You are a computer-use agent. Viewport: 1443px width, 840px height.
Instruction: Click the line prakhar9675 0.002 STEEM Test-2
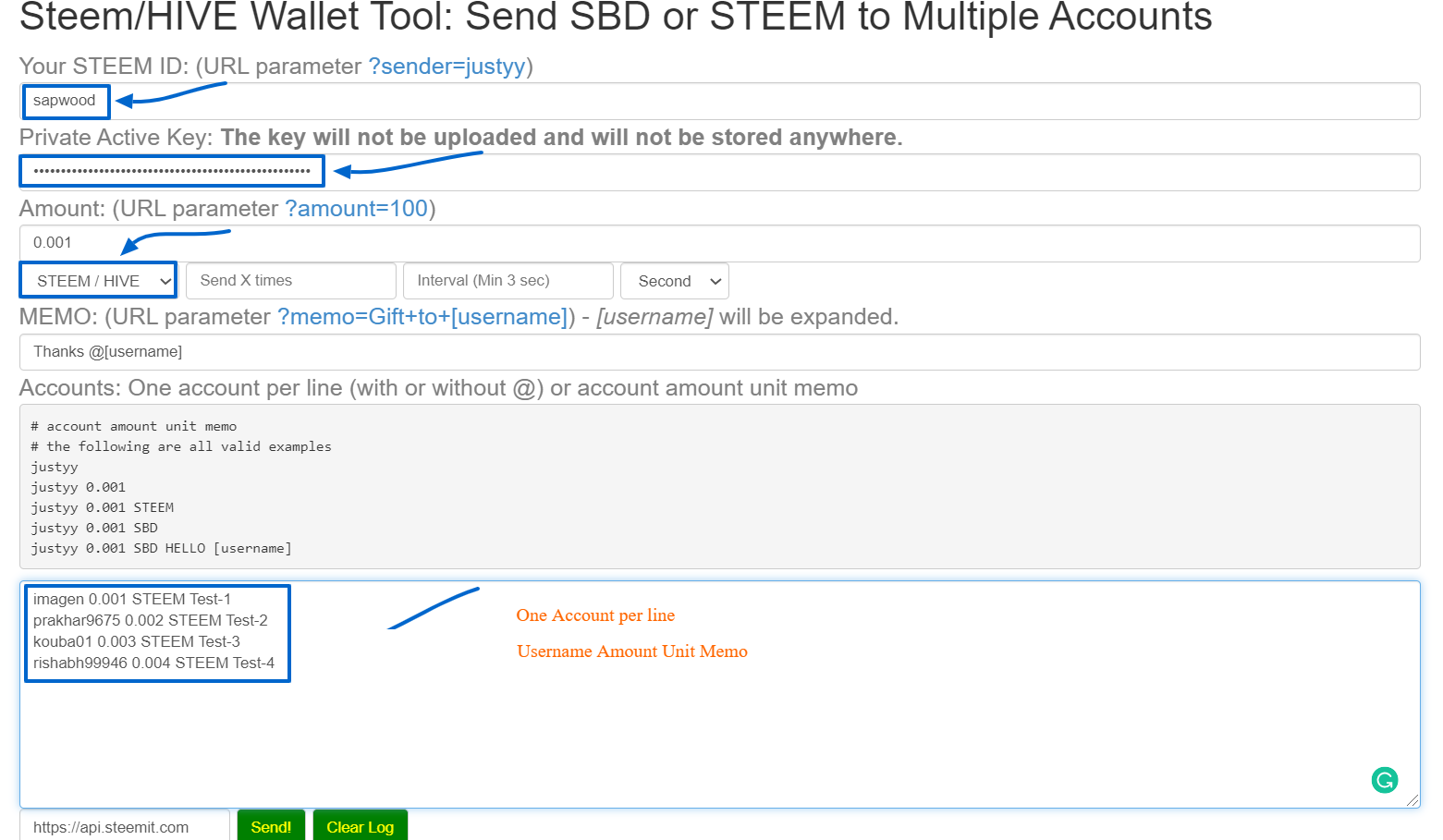151,620
